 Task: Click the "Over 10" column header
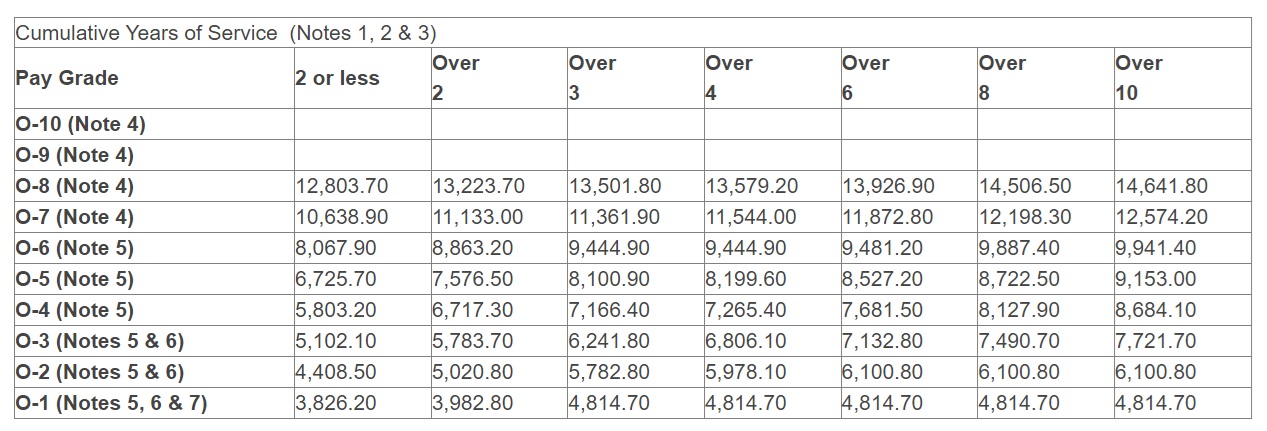pyautogui.click(x=1139, y=78)
